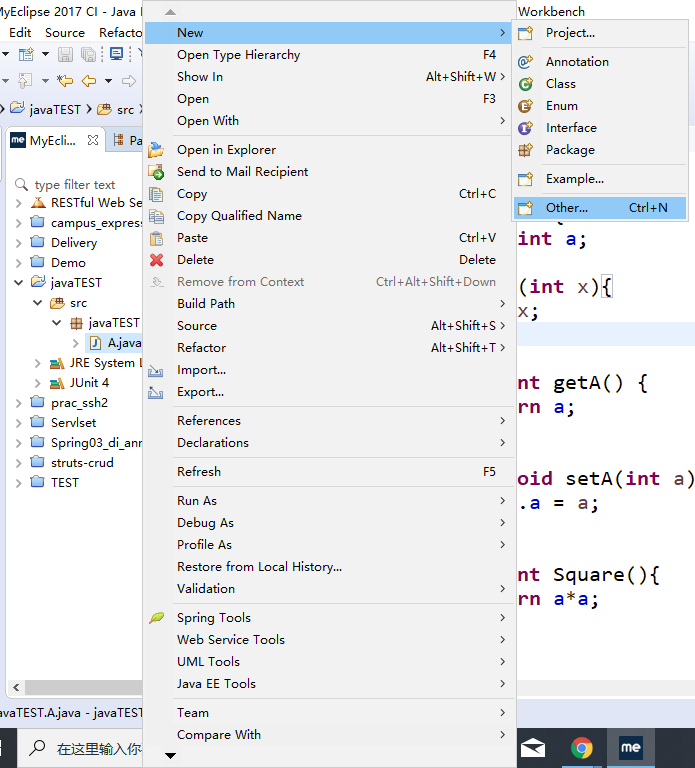
Task: Open the New wizard toolbar dropdown arrow
Action: click(45, 54)
